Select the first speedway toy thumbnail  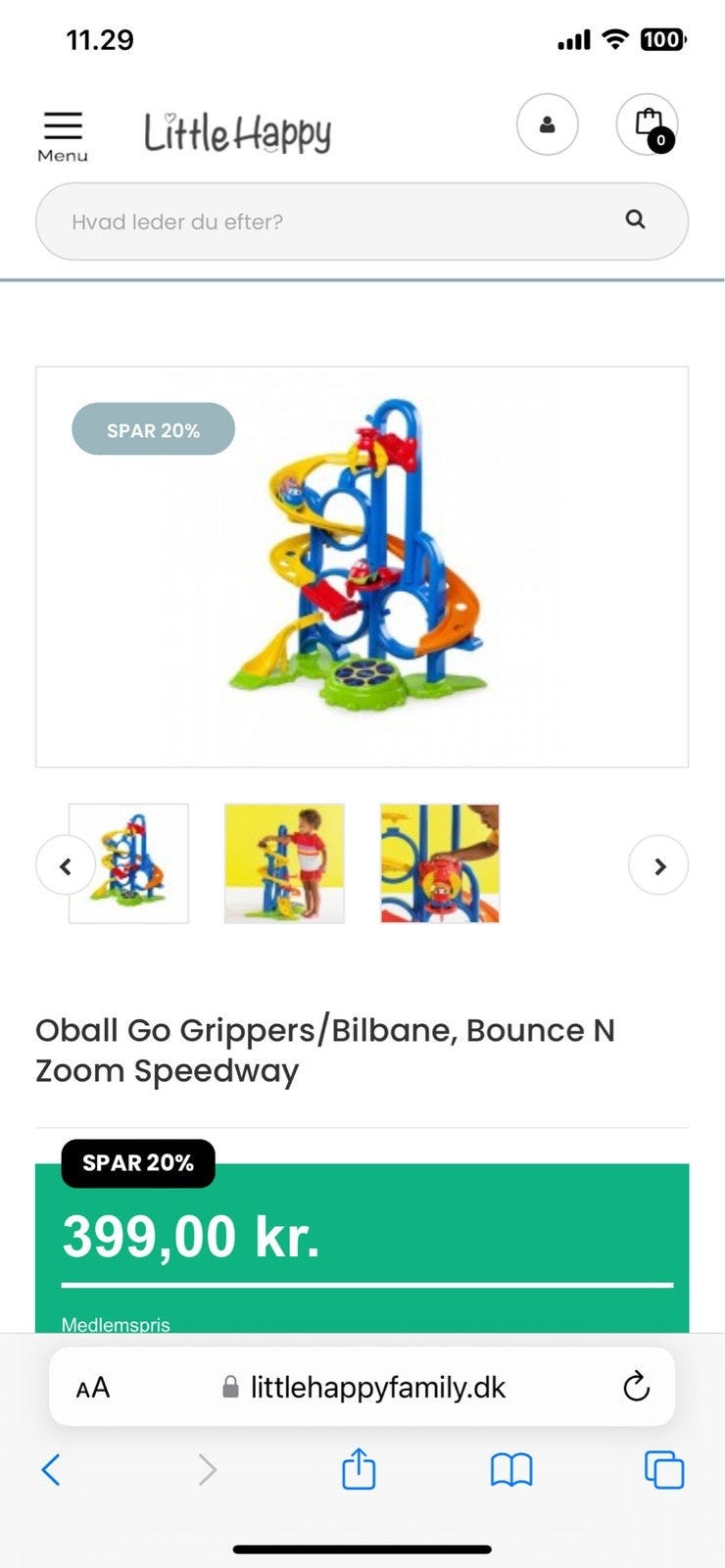(x=129, y=863)
